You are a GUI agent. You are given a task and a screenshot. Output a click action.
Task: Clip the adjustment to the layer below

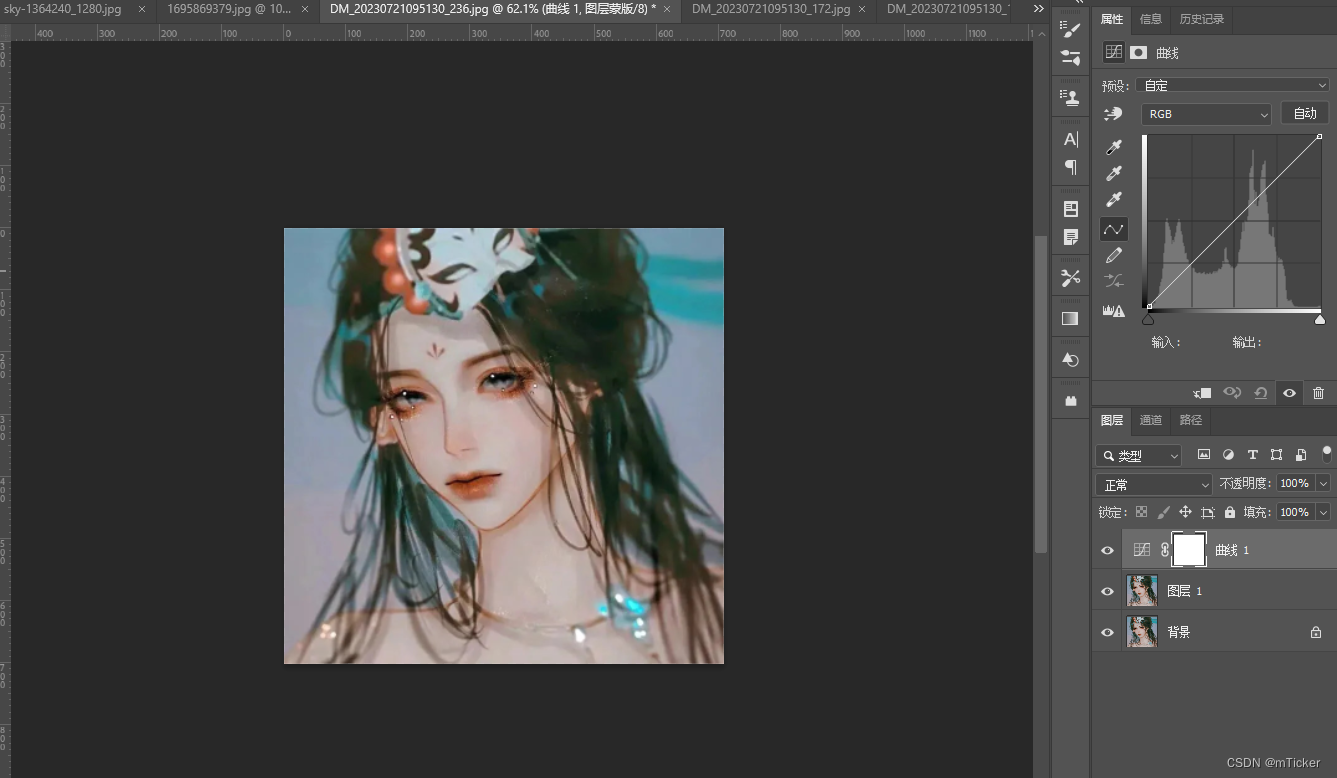pos(1204,393)
